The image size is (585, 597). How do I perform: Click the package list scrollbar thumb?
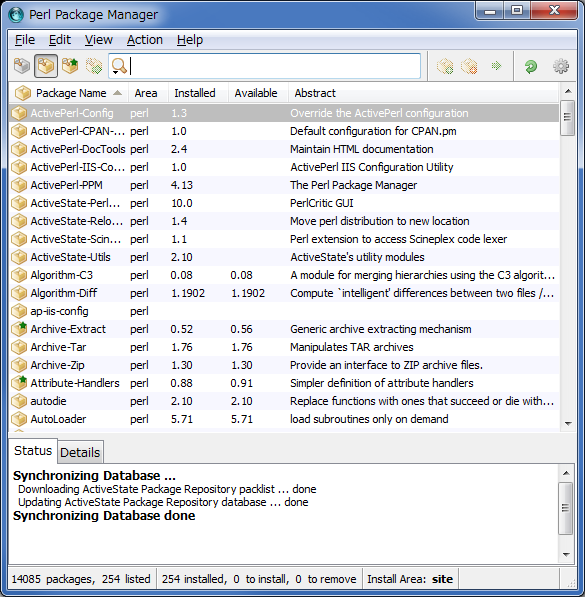tap(567, 117)
